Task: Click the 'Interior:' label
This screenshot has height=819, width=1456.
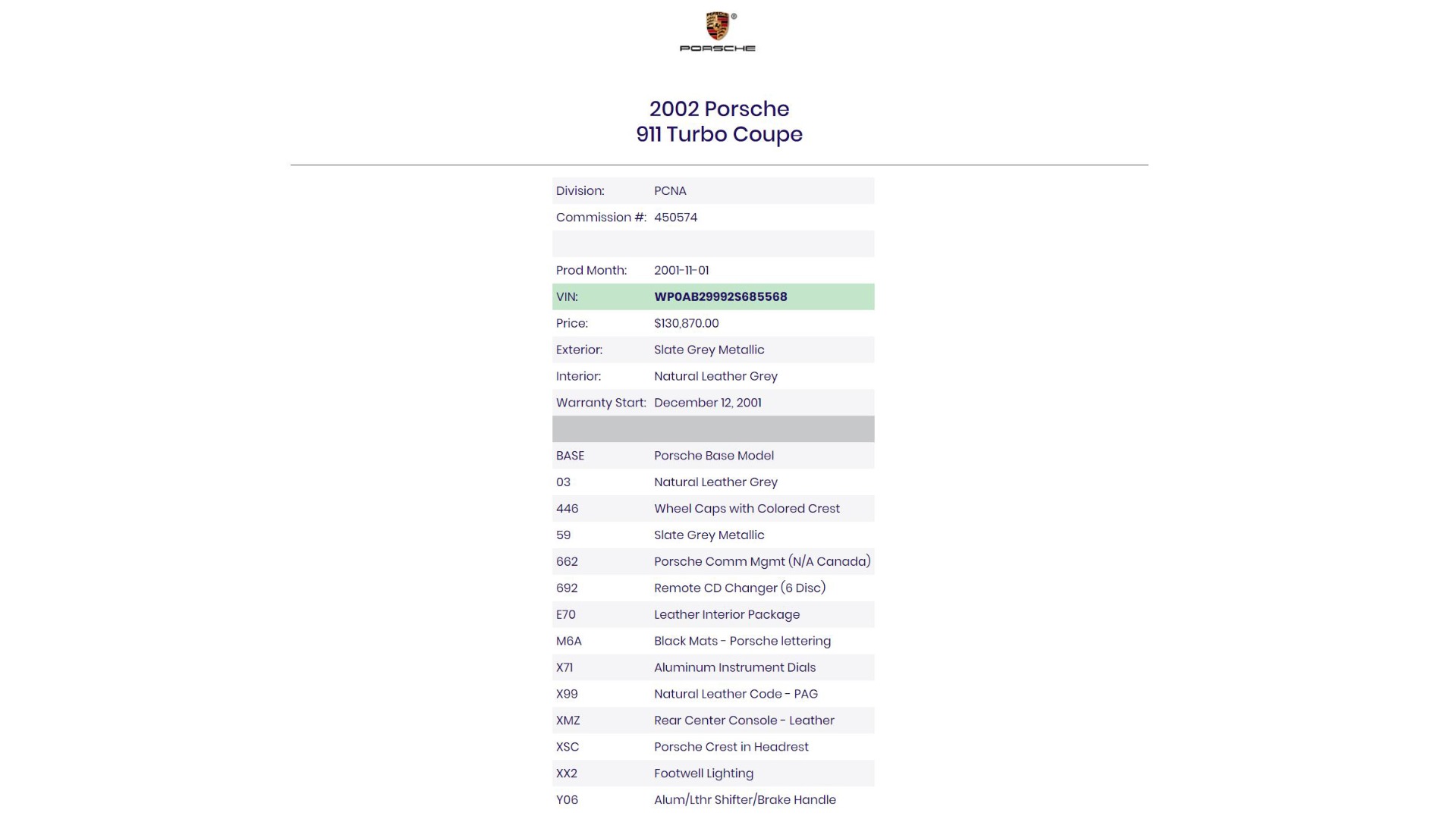Action: pyautogui.click(x=578, y=377)
